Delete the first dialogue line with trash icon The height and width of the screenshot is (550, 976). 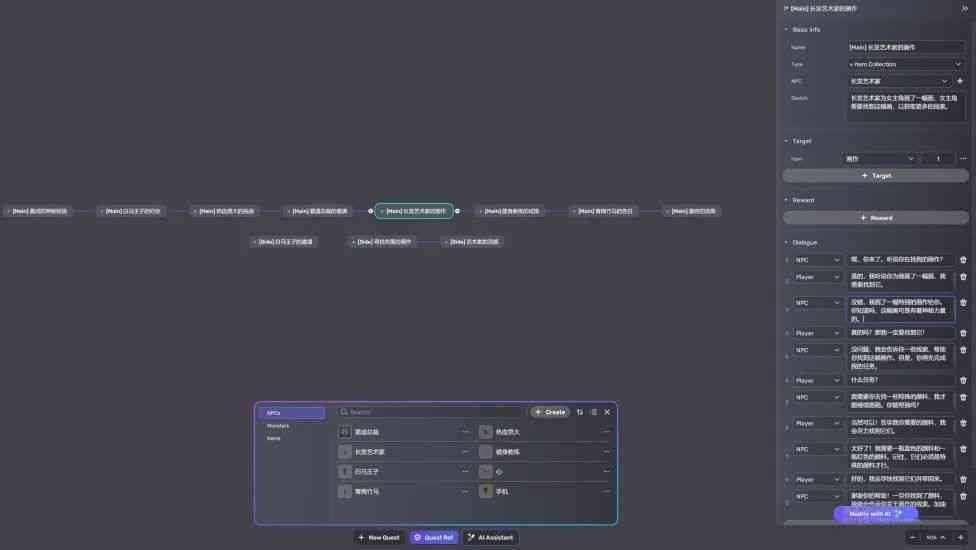963,260
